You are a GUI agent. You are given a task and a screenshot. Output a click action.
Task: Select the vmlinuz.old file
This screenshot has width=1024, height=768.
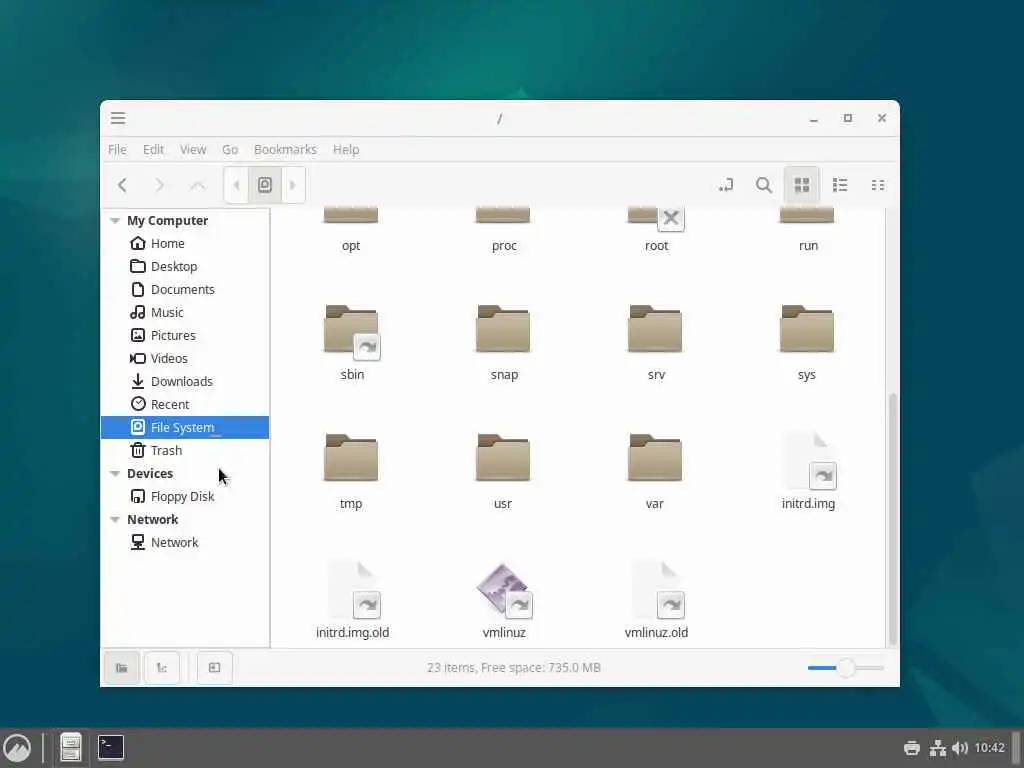click(656, 600)
